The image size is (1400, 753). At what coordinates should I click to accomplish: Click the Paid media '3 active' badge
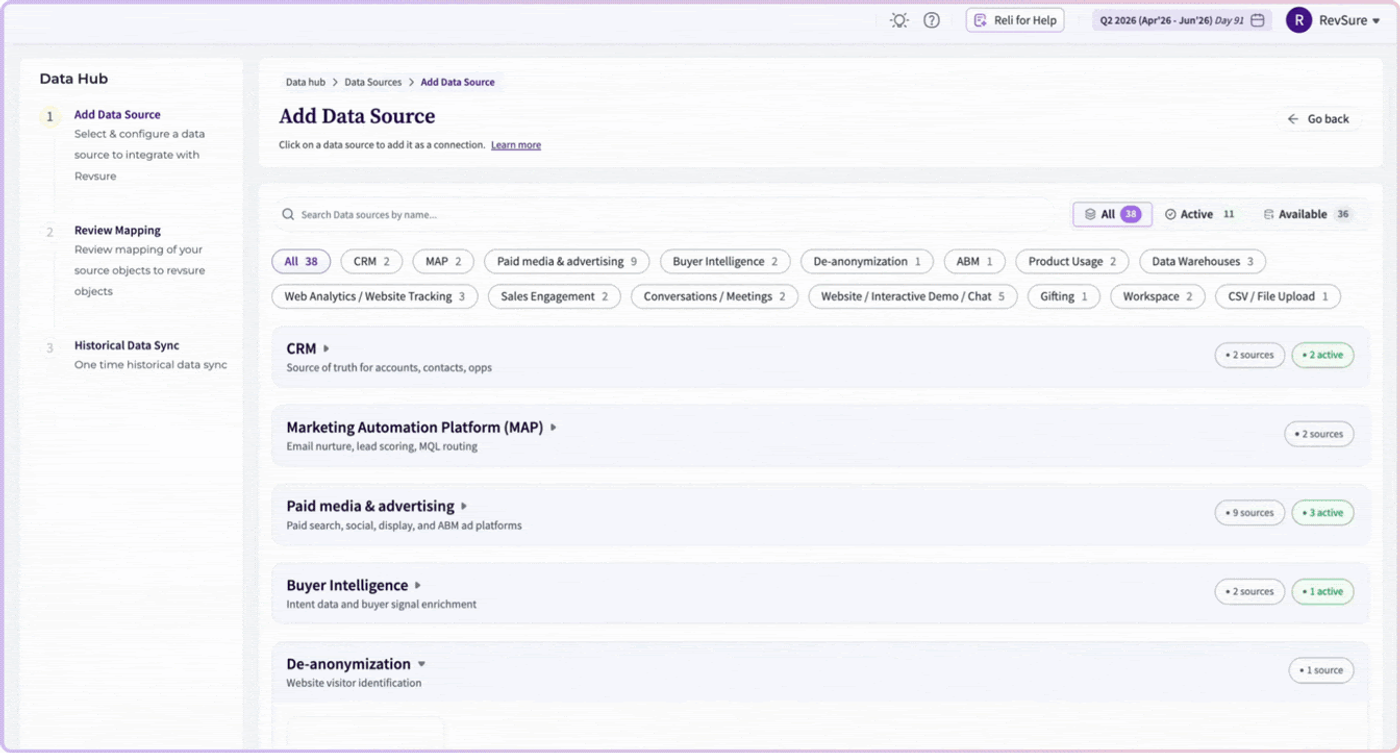[x=1323, y=513]
